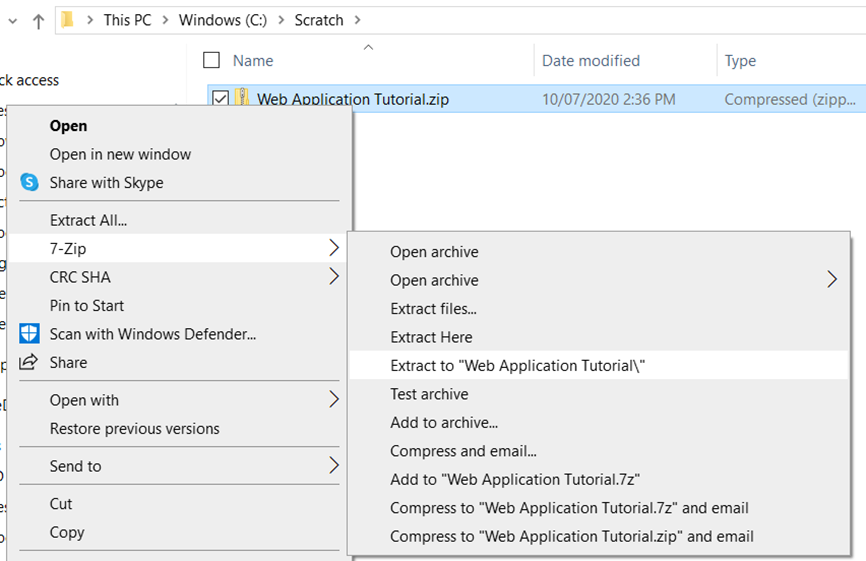Uncheck the Web Application Tutorial.zip checkbox
Viewport: 866px width, 561px height.
point(220,99)
